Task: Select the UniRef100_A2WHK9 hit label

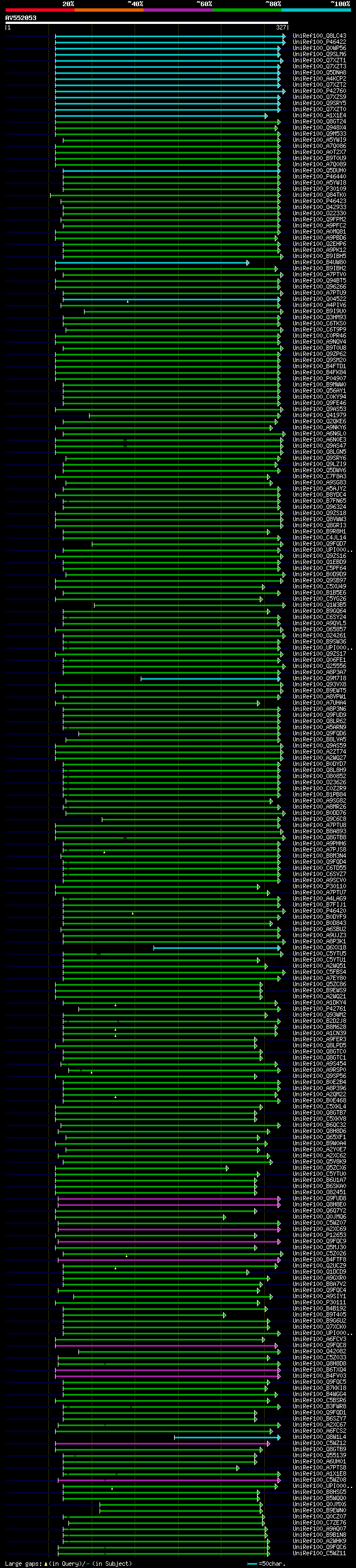Action: [319, 1541]
